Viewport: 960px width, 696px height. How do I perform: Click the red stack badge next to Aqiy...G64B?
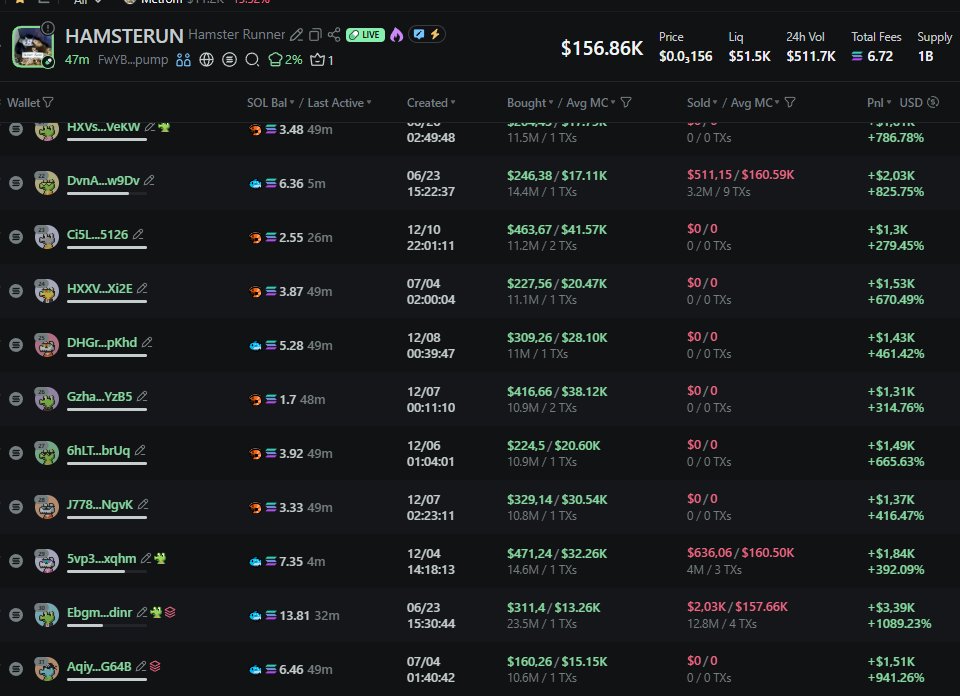pyautogui.click(x=156, y=666)
